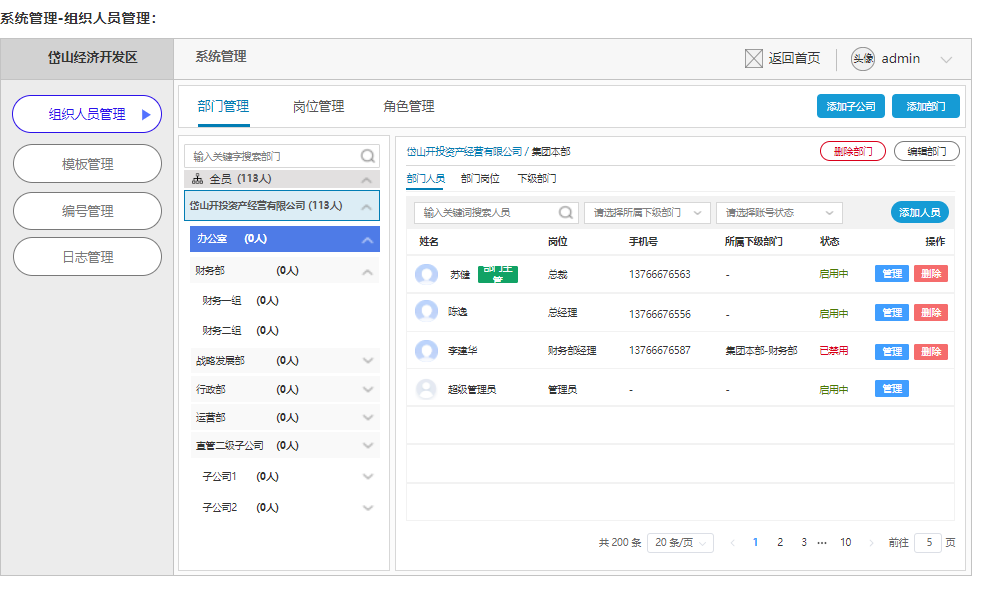
Task: Expand the 直管二级子公司 chevron
Action: [x=368, y=445]
